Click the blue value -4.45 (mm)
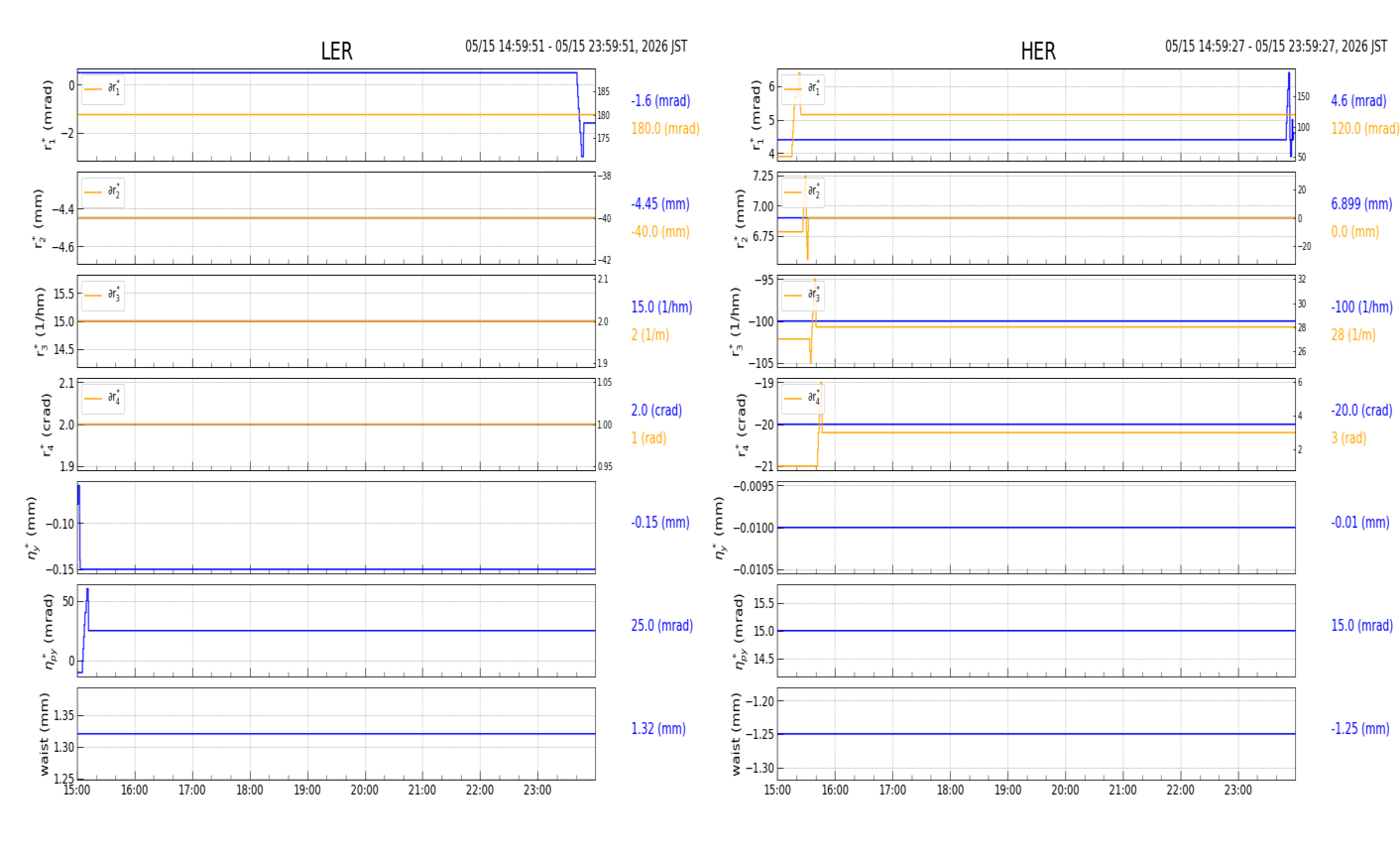This screenshot has height=857, width=1400. point(660,204)
